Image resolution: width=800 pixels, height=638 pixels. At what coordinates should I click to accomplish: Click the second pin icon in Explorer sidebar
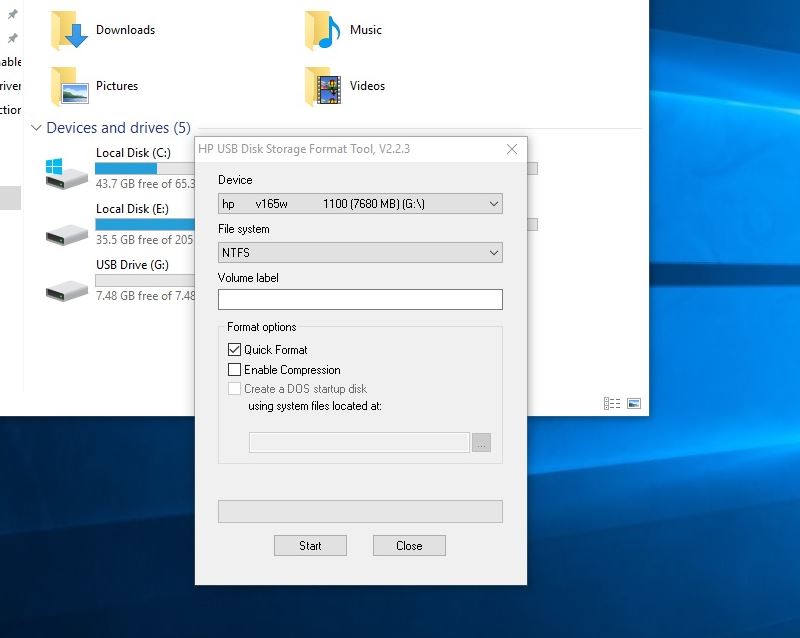(x=13, y=38)
